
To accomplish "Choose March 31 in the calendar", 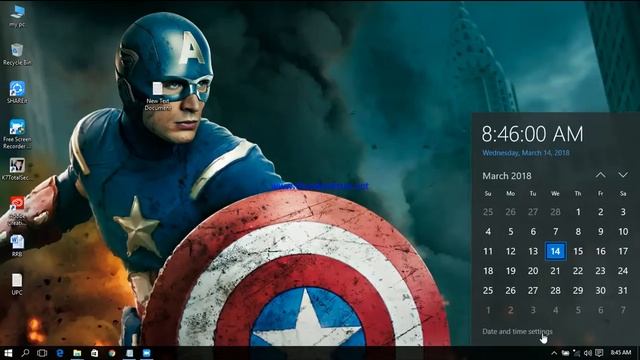I will click(x=623, y=290).
